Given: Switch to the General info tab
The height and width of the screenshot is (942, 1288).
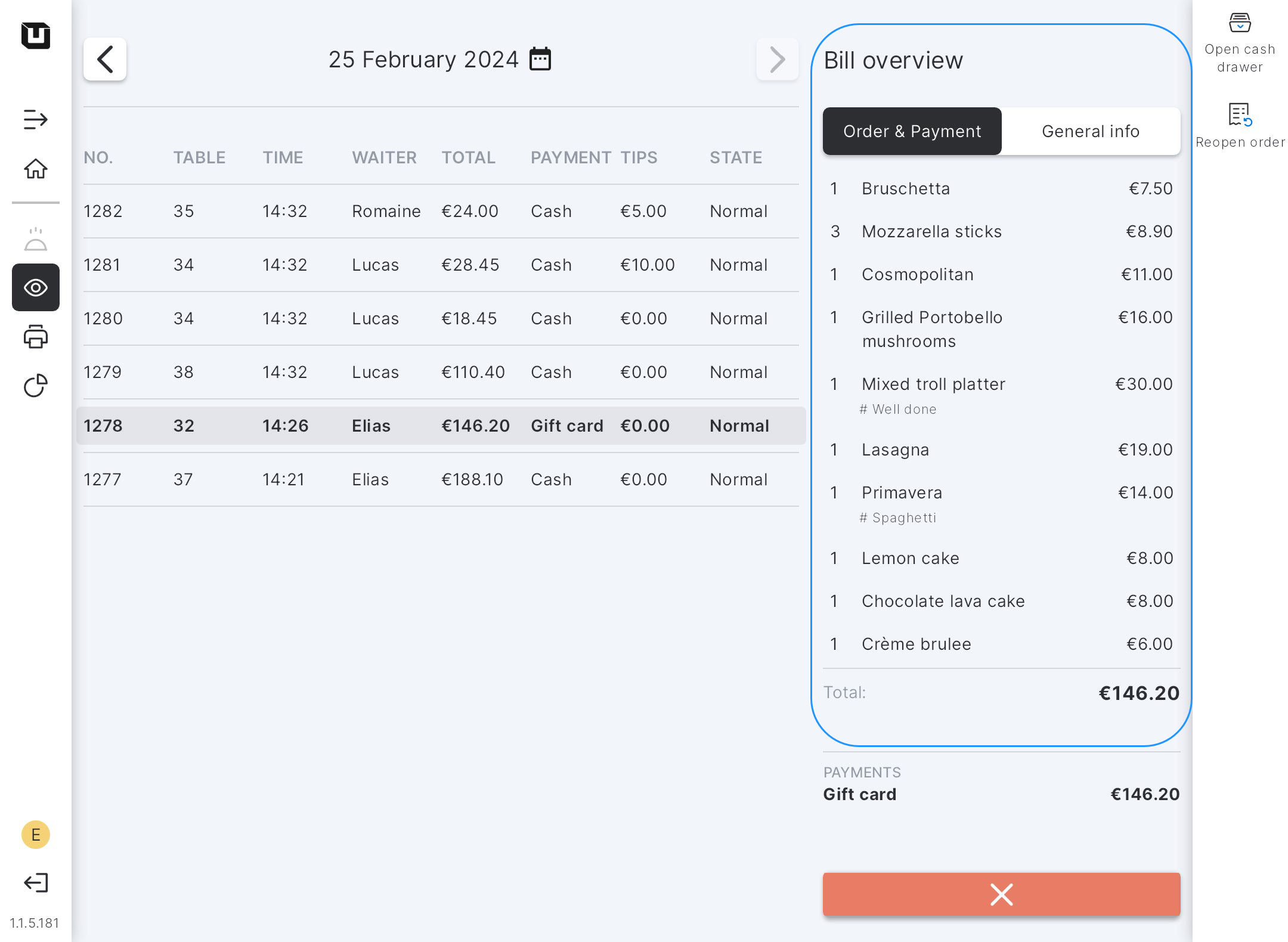Looking at the screenshot, I should [x=1090, y=131].
